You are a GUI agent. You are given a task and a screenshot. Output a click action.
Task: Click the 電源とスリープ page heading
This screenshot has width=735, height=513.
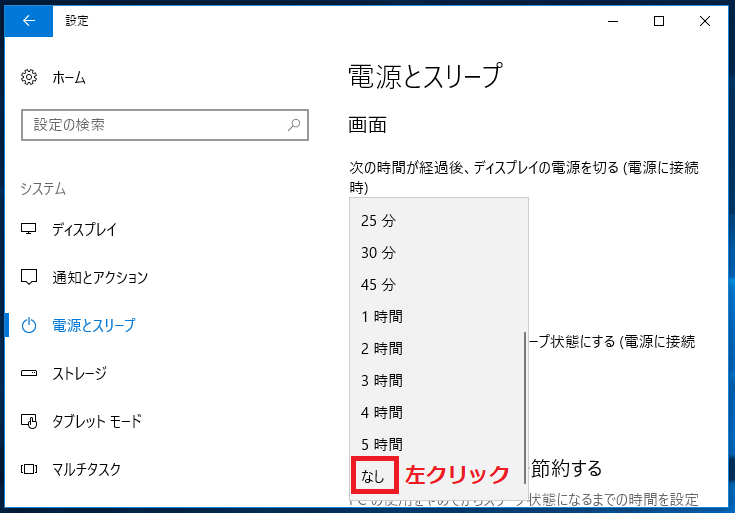(x=425, y=76)
